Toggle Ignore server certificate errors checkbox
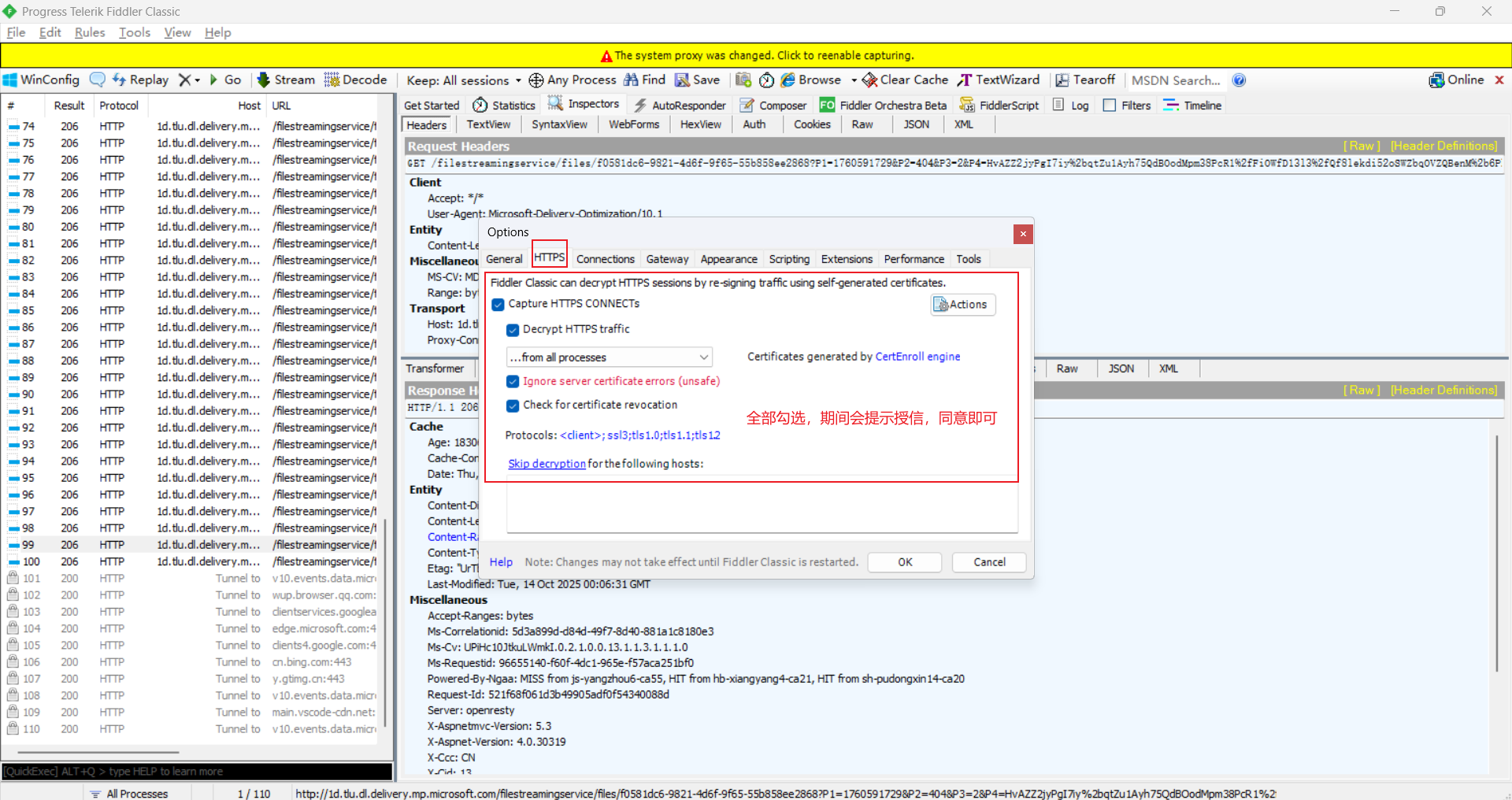 pyautogui.click(x=513, y=381)
